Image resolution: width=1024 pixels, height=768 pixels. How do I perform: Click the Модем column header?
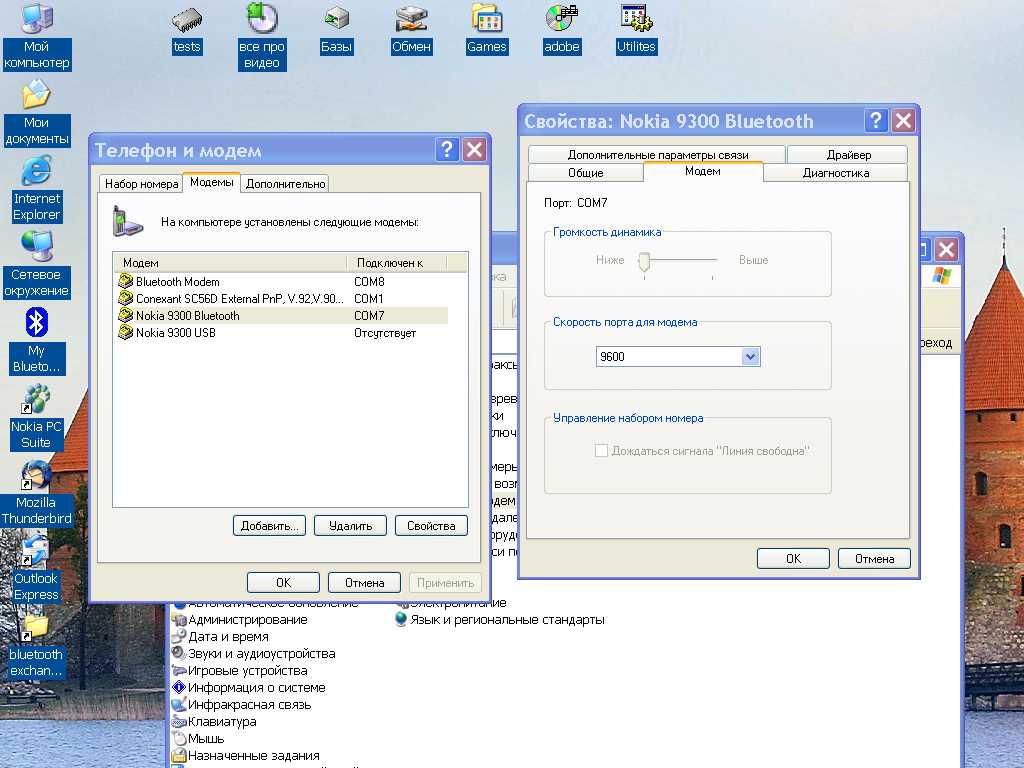coord(230,263)
